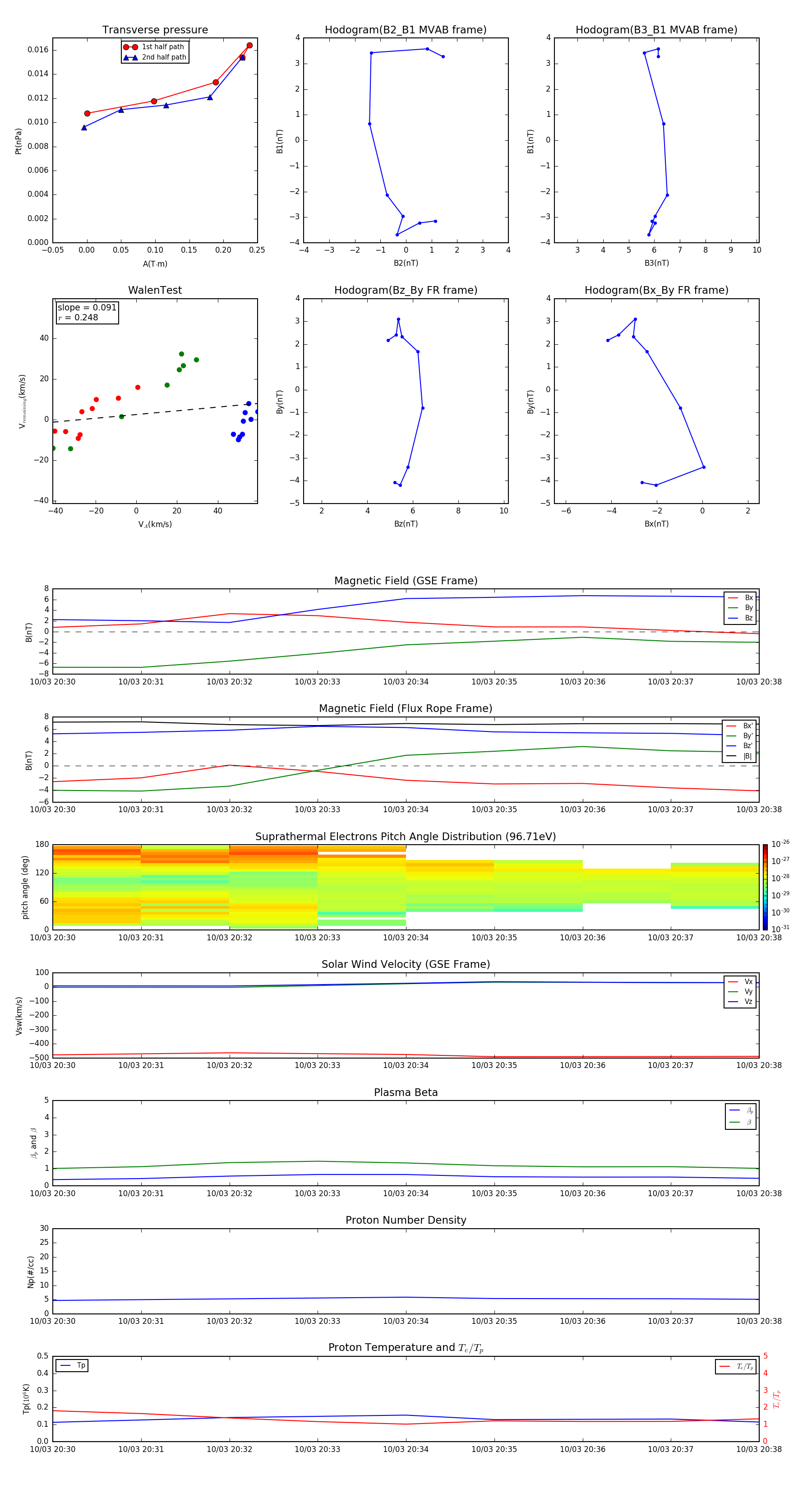The height and width of the screenshot is (1489, 812).
Task: Click the Transverse pressure plot title
Action: (x=155, y=30)
